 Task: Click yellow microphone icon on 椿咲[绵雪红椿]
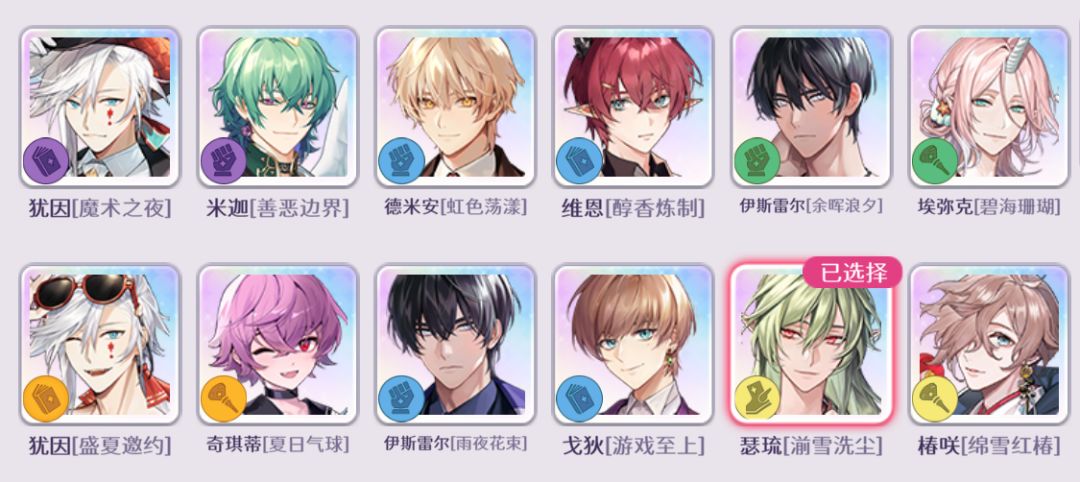[935, 399]
